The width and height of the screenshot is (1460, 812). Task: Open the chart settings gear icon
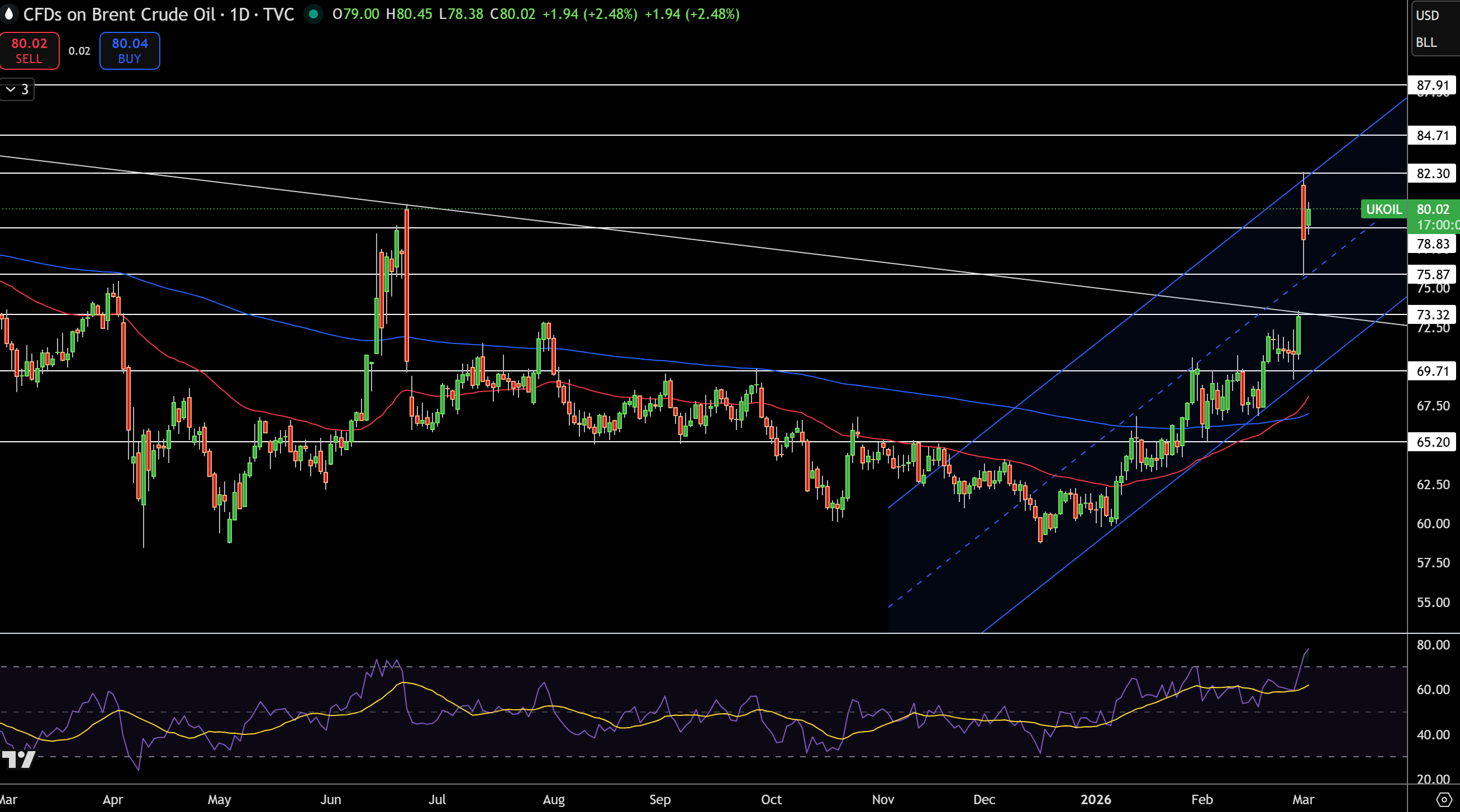pyautogui.click(x=1444, y=800)
